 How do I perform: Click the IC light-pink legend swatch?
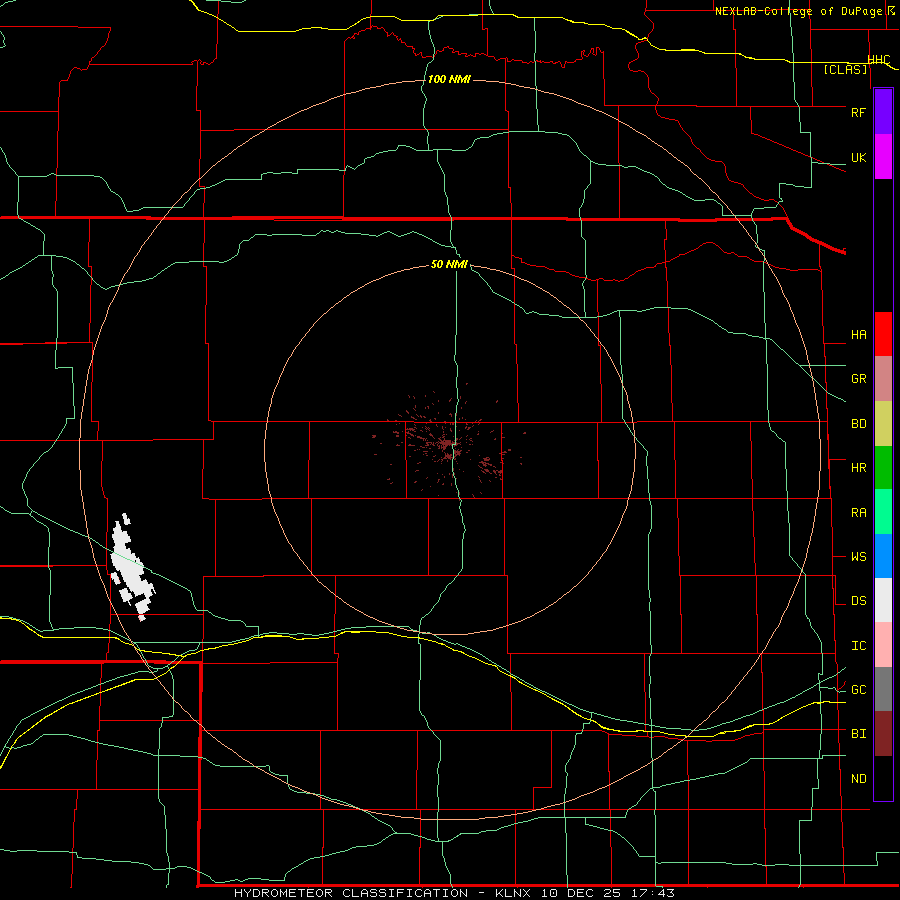tap(883, 645)
